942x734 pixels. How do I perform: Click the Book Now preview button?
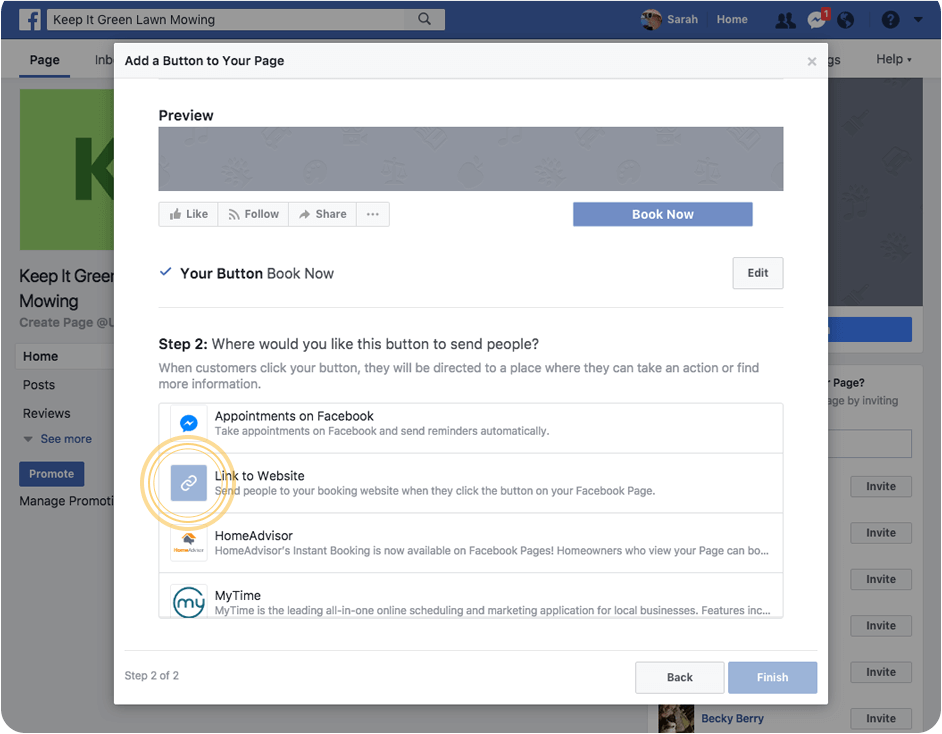[x=663, y=214]
